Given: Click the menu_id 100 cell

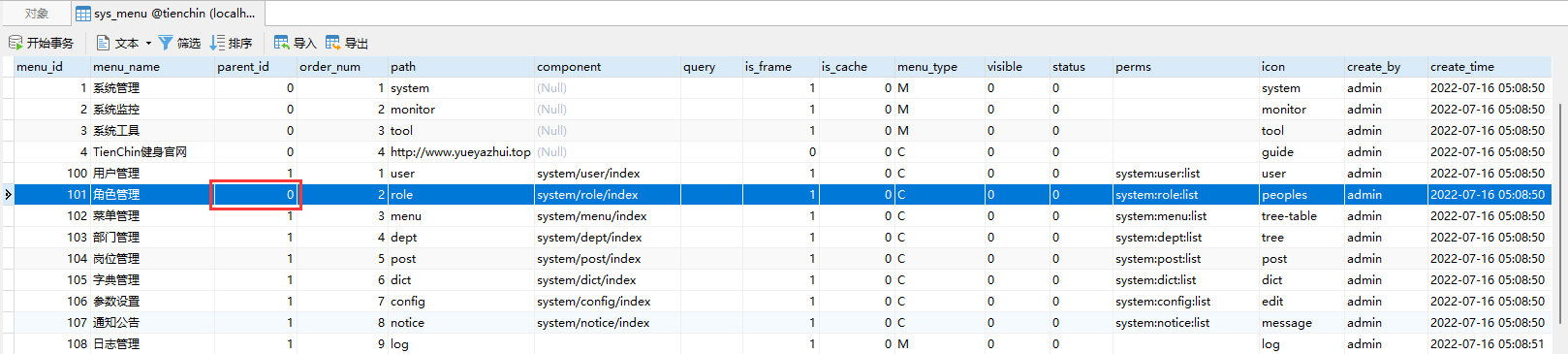Looking at the screenshot, I should tap(52, 174).
